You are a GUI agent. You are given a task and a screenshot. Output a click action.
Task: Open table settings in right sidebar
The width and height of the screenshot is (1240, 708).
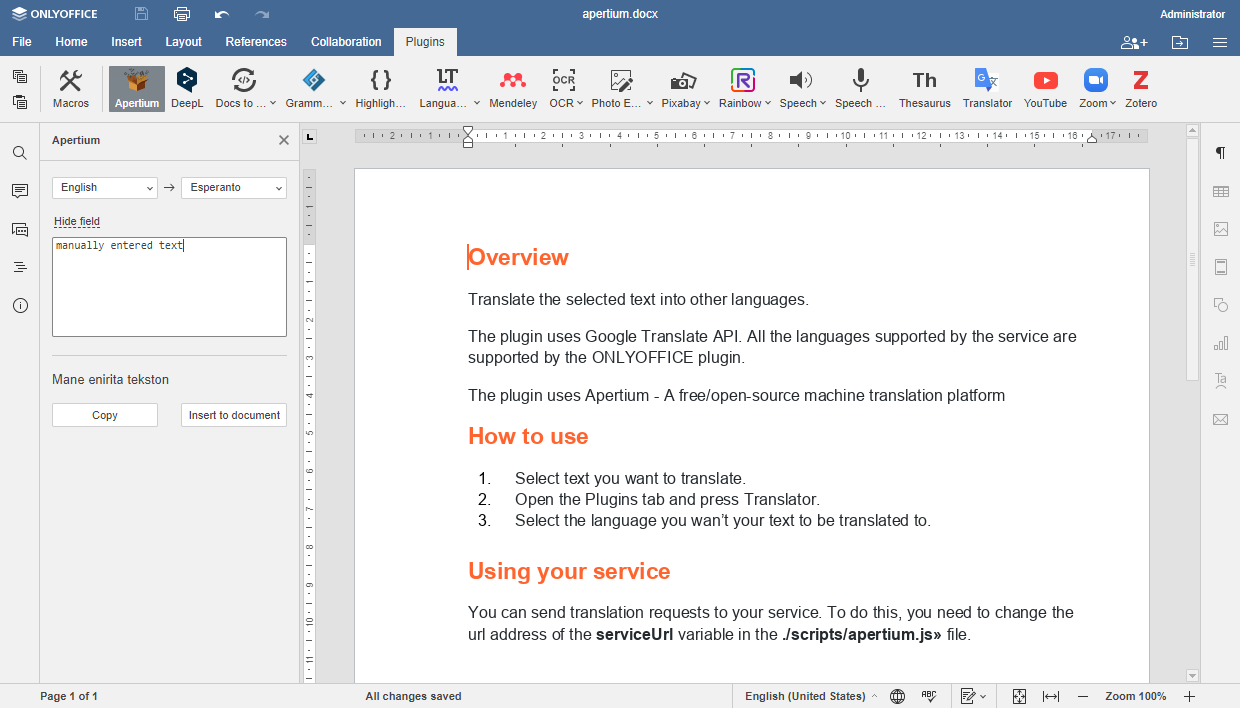point(1220,191)
